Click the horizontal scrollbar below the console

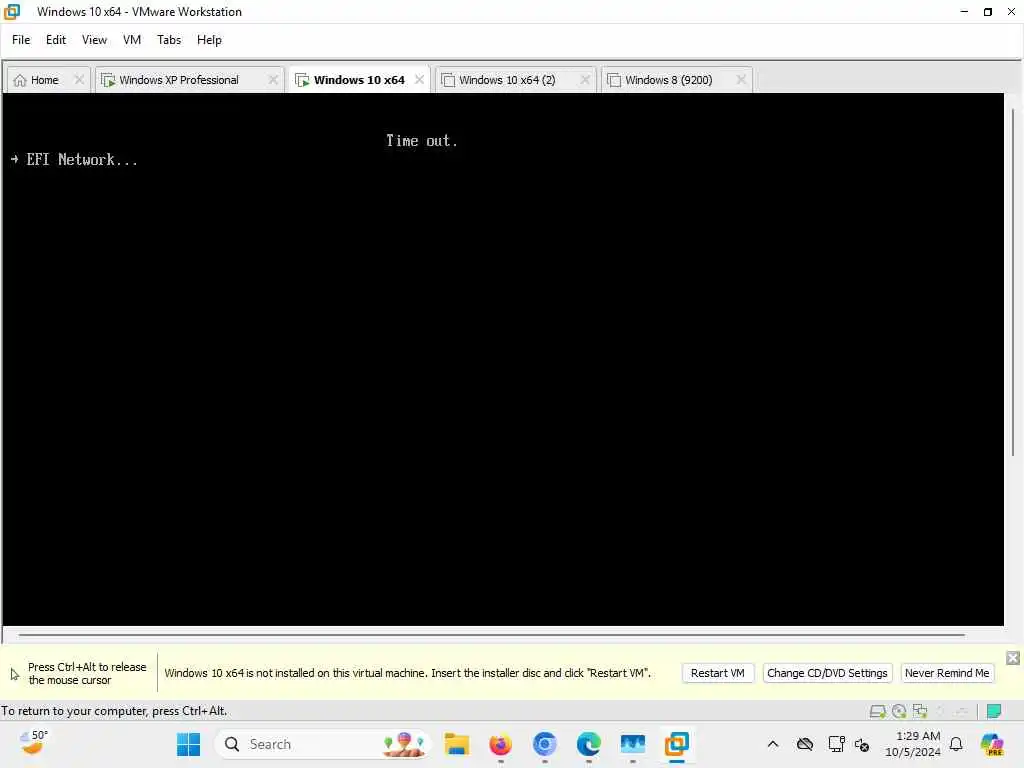491,634
